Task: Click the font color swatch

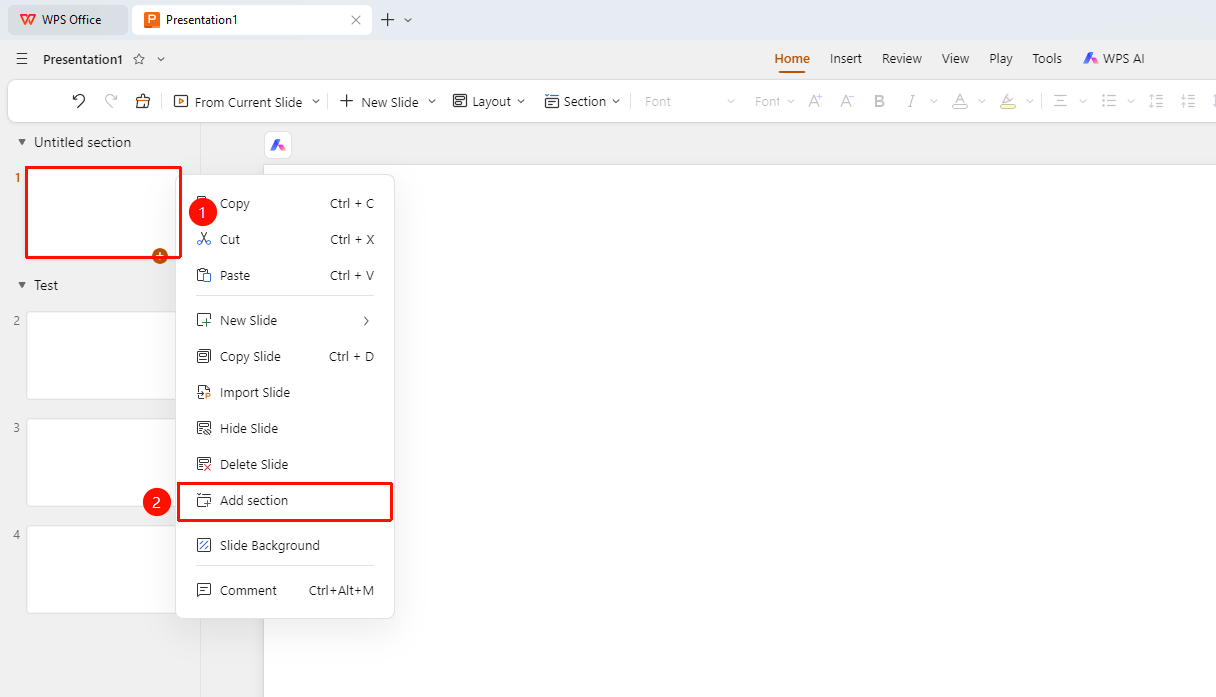Action: point(959,101)
